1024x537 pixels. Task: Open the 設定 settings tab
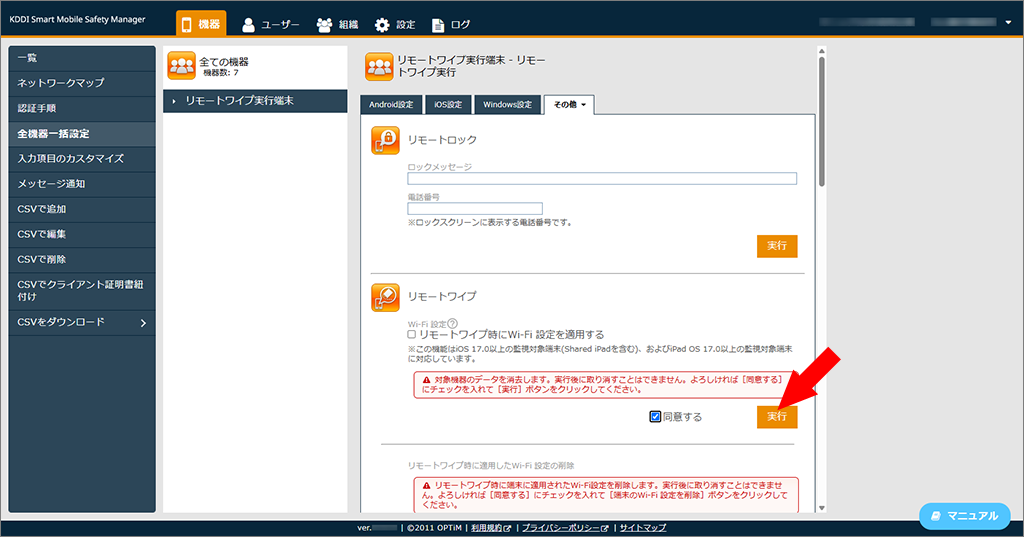pyautogui.click(x=395, y=25)
